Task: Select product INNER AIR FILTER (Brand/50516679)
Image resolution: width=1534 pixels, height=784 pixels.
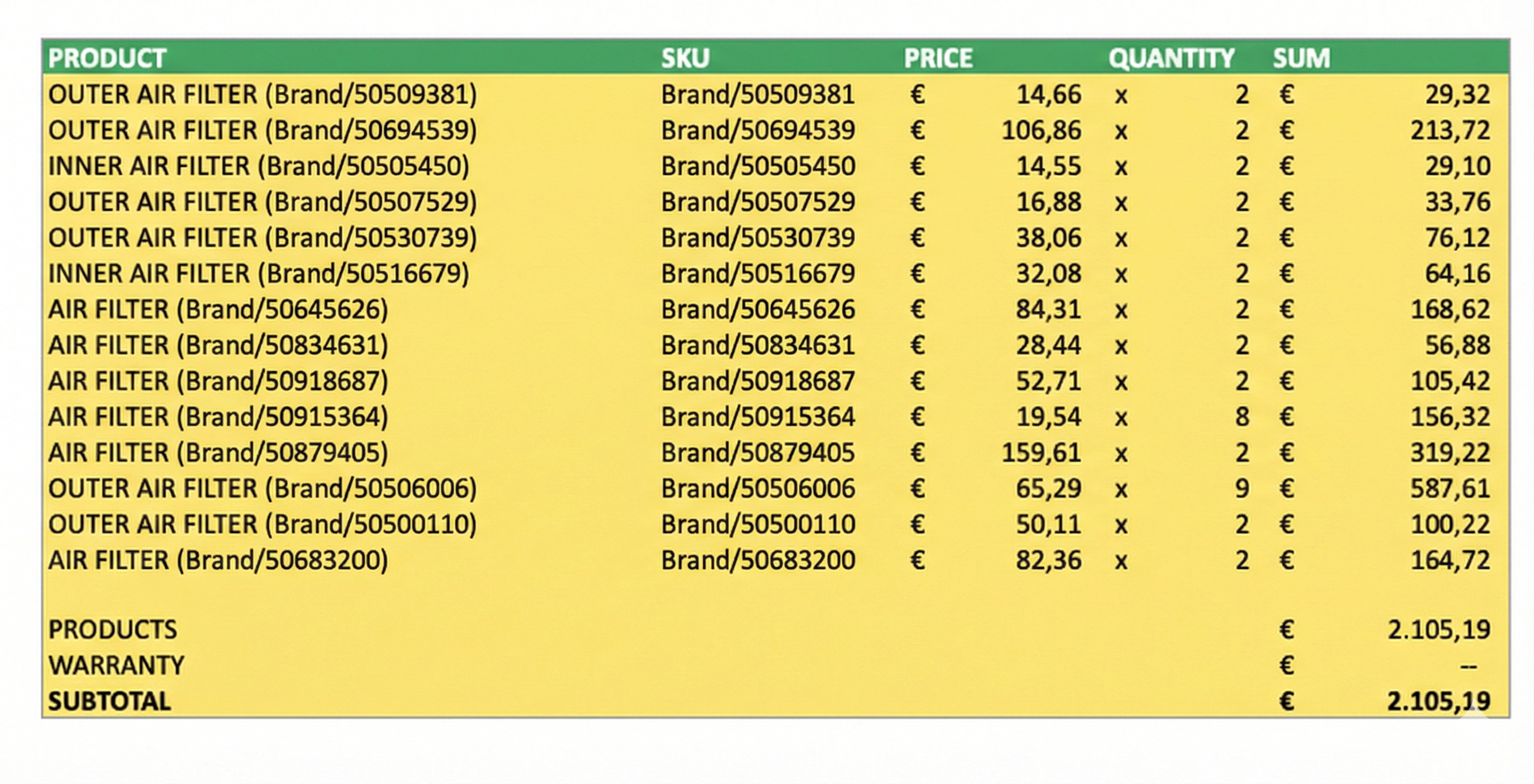Action: pyautogui.click(x=258, y=274)
